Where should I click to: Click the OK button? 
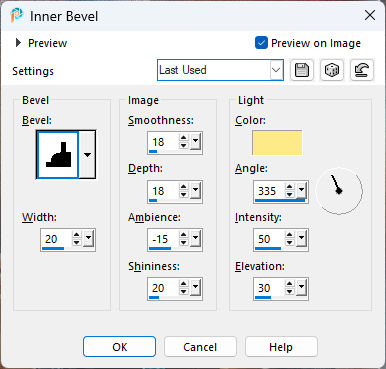(119, 347)
